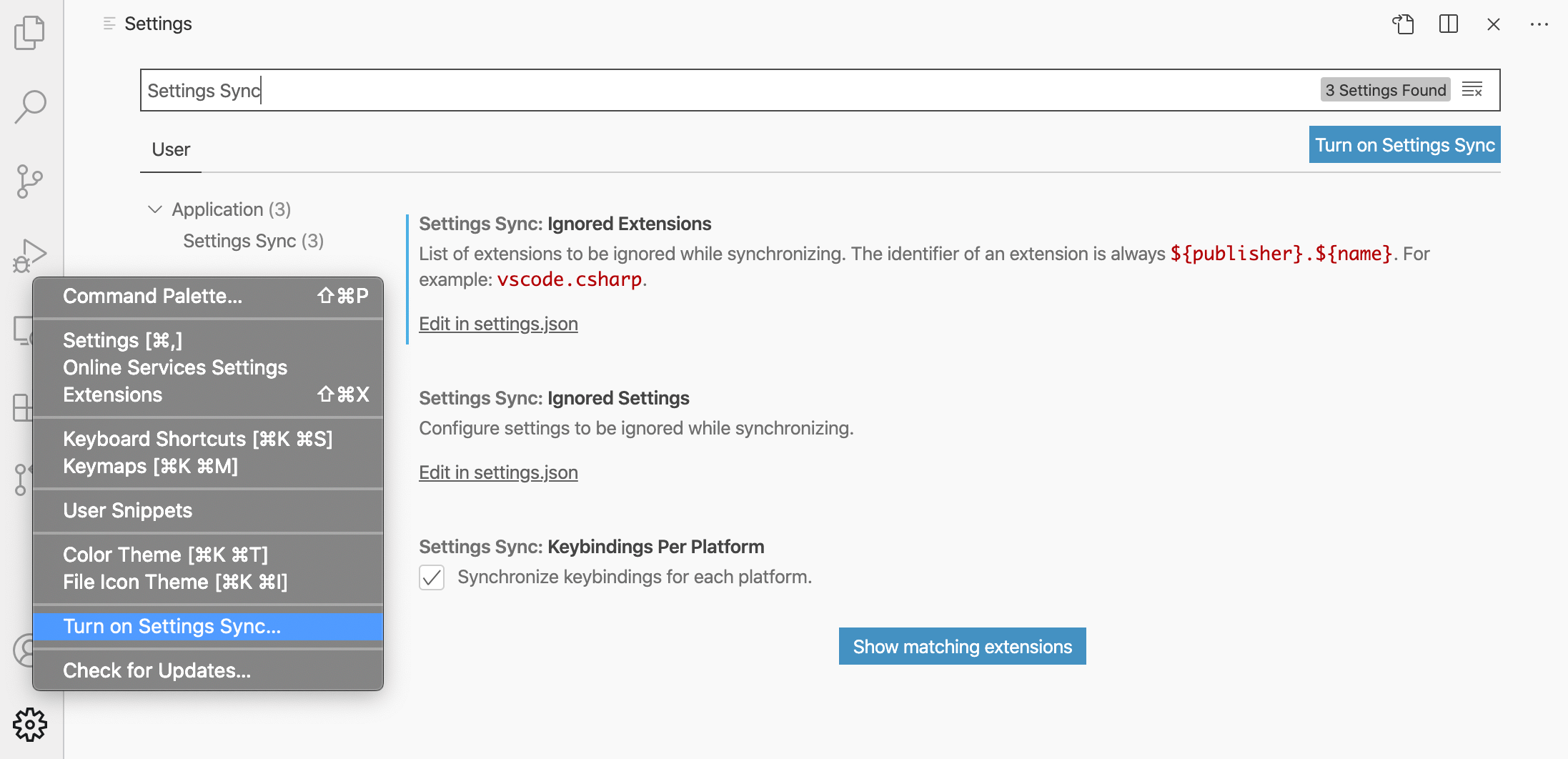Open the Explorer view

29,34
